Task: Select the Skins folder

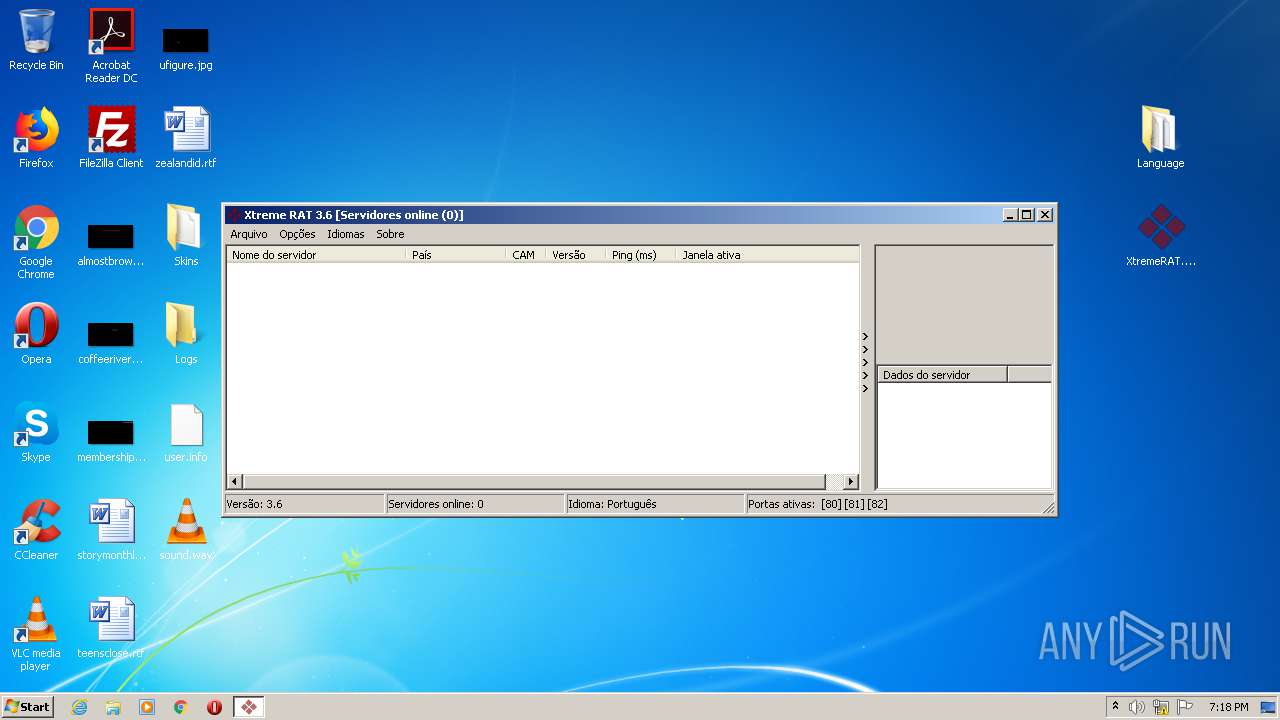Action: point(186,236)
